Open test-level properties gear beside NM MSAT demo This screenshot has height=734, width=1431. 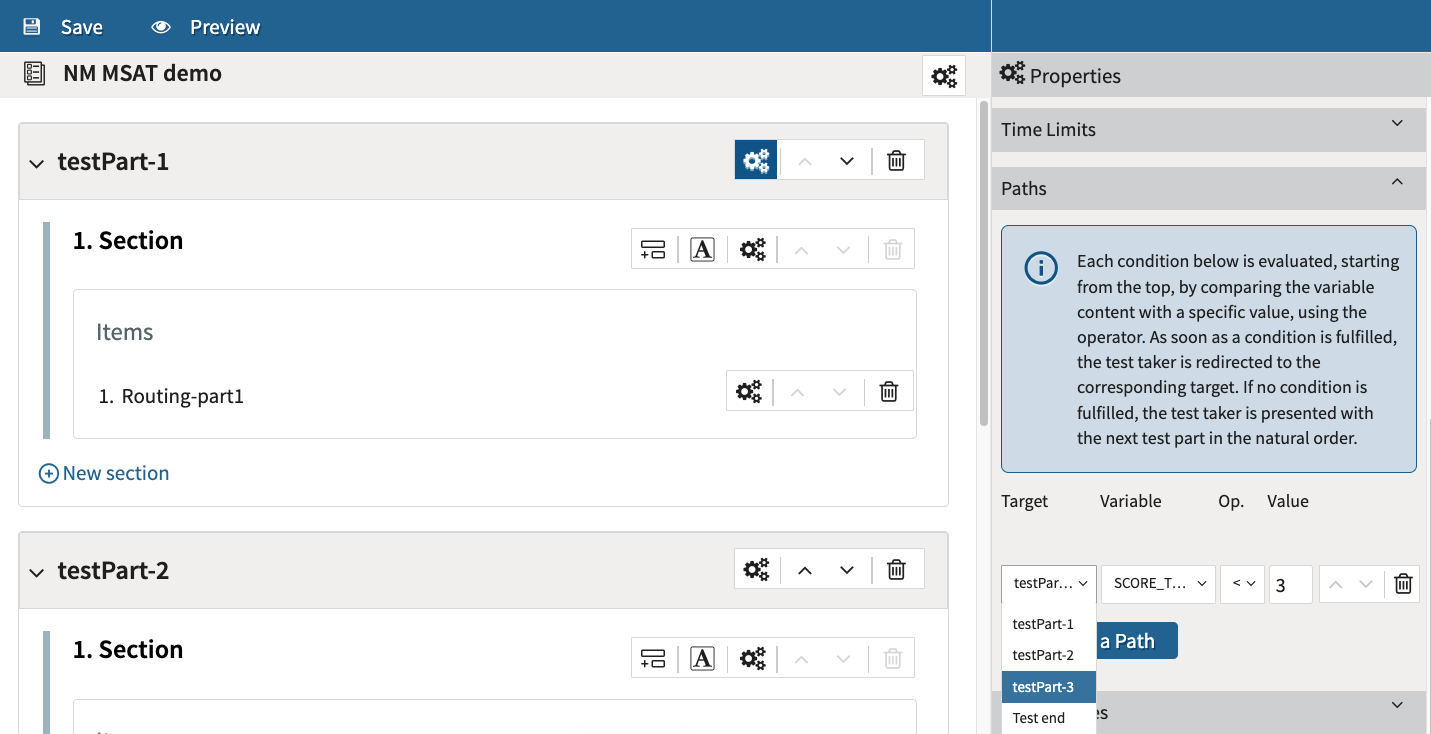[x=944, y=76]
